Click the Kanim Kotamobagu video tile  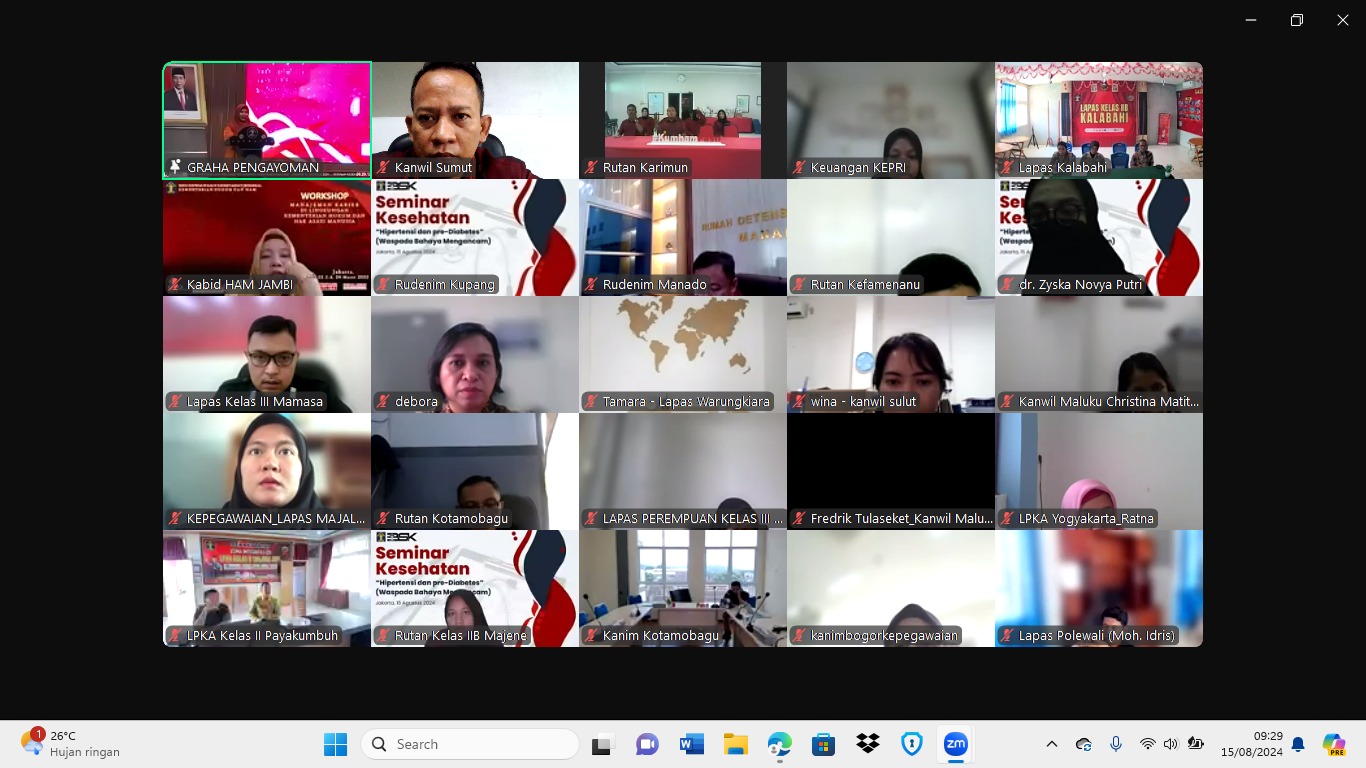pos(683,588)
